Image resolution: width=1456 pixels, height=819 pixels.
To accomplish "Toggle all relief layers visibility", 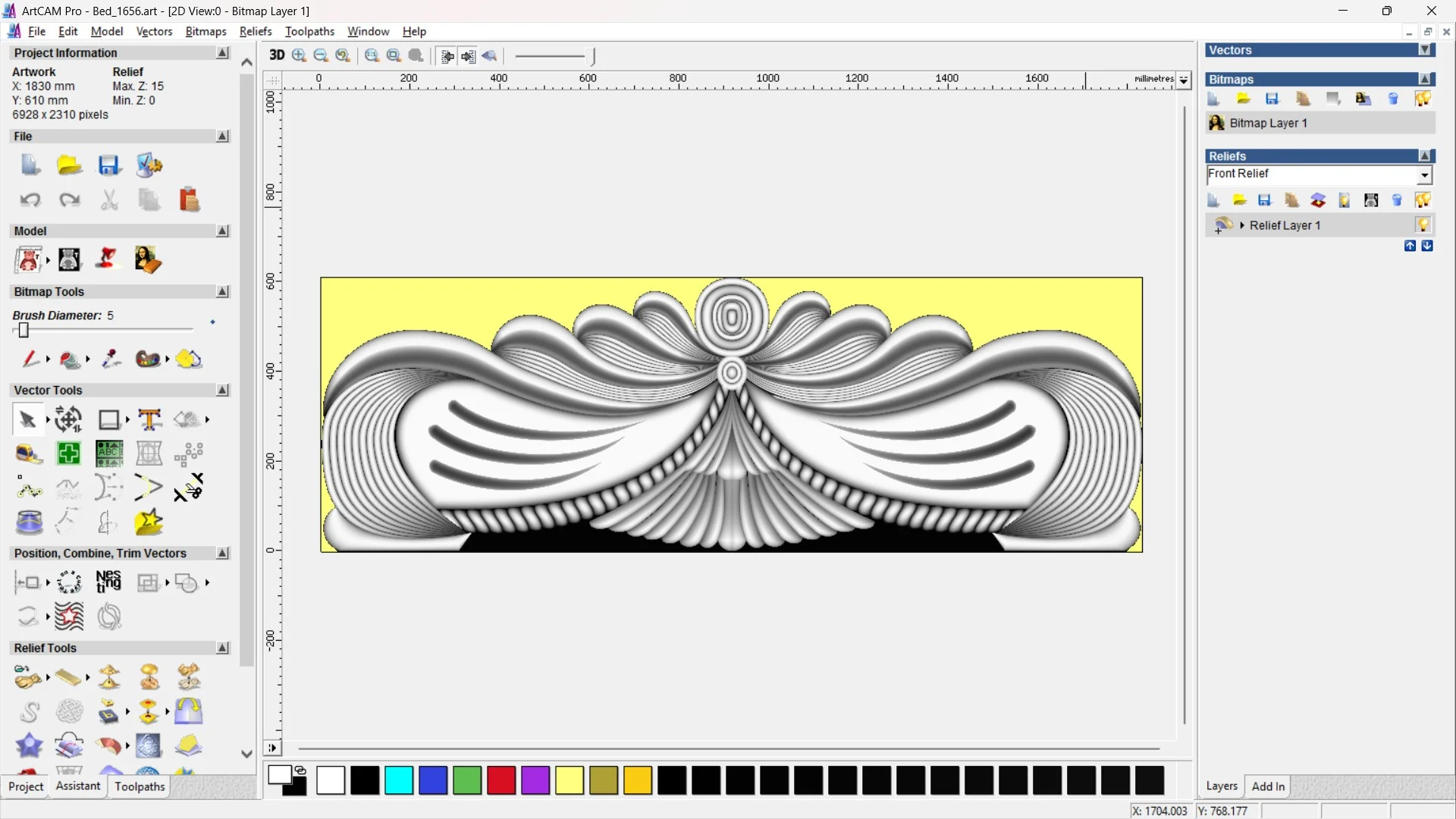I will coord(1423,200).
